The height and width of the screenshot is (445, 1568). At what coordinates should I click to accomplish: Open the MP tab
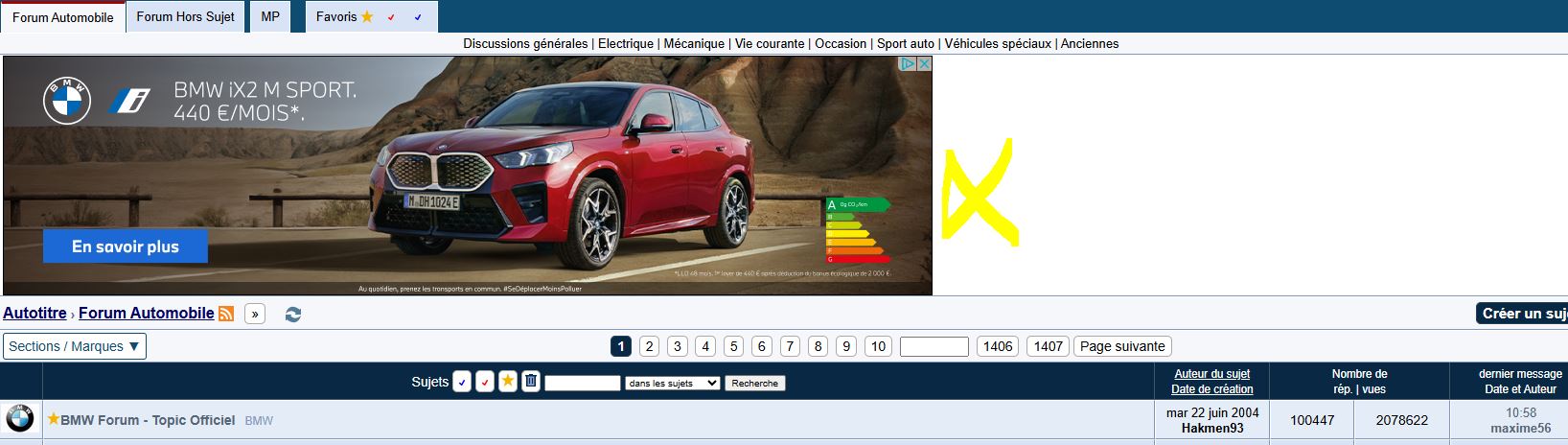tap(270, 16)
